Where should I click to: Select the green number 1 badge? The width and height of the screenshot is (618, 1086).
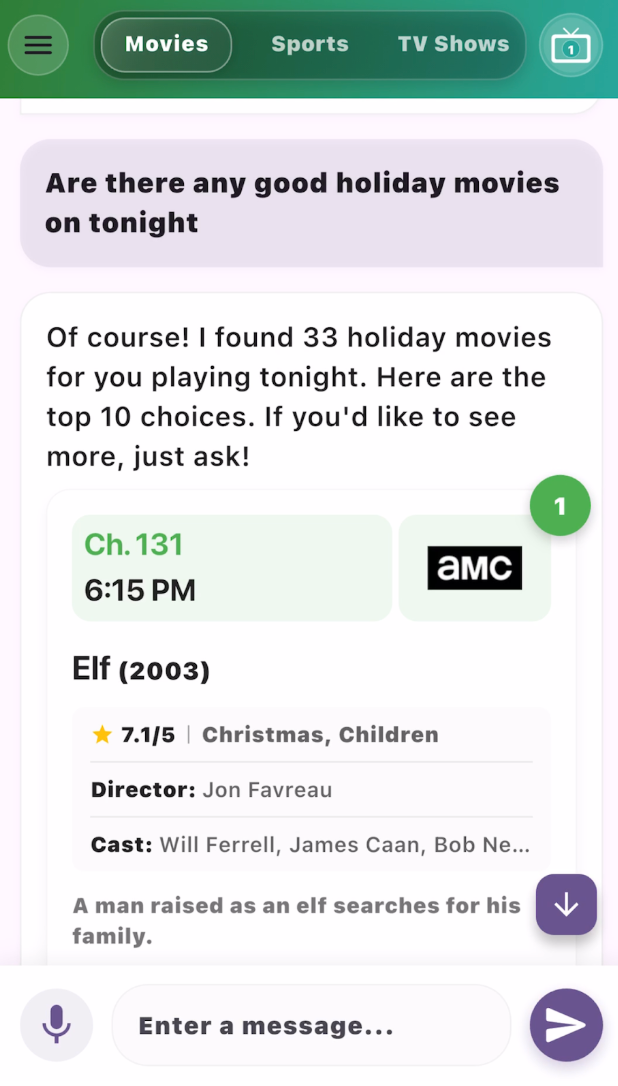(560, 506)
